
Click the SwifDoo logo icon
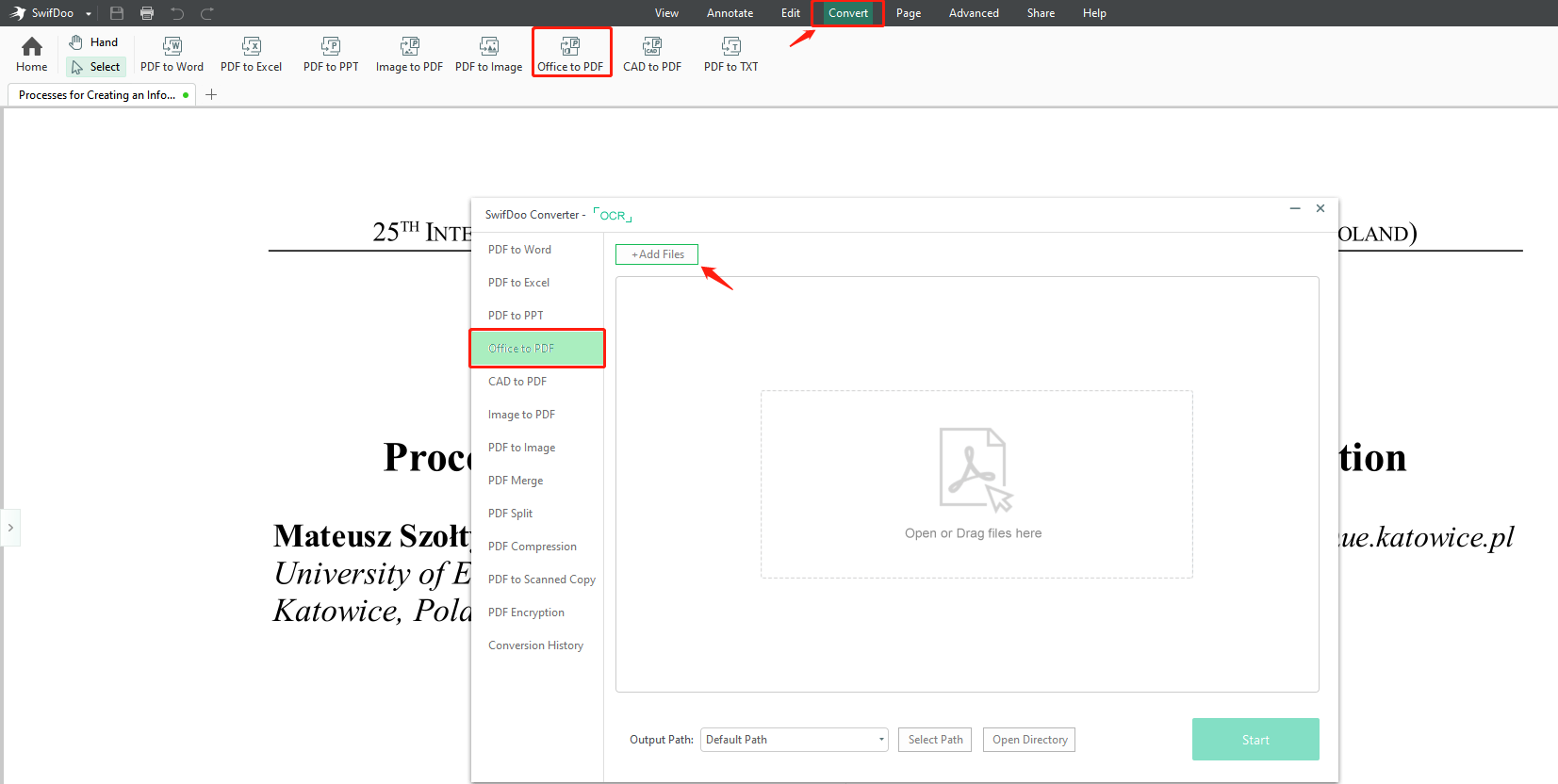[x=18, y=13]
